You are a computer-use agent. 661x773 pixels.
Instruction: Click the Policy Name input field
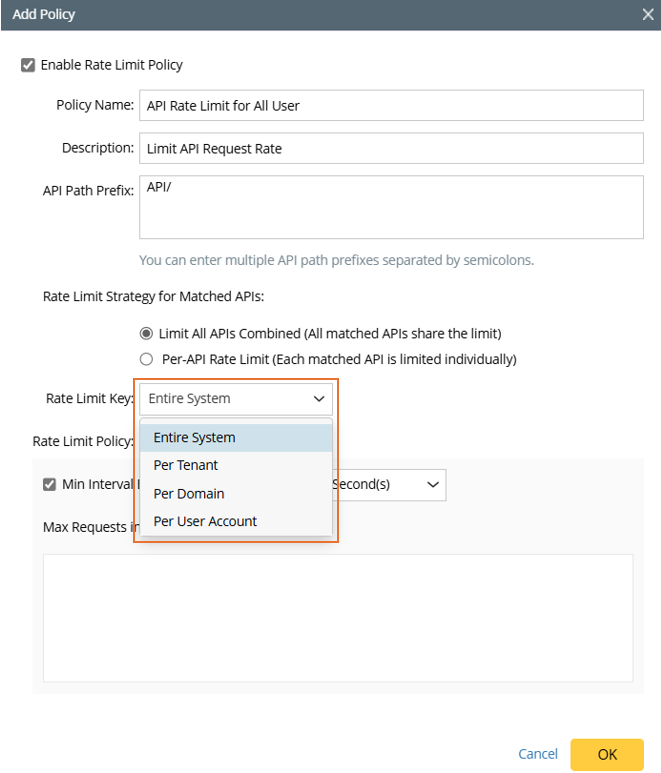389,105
